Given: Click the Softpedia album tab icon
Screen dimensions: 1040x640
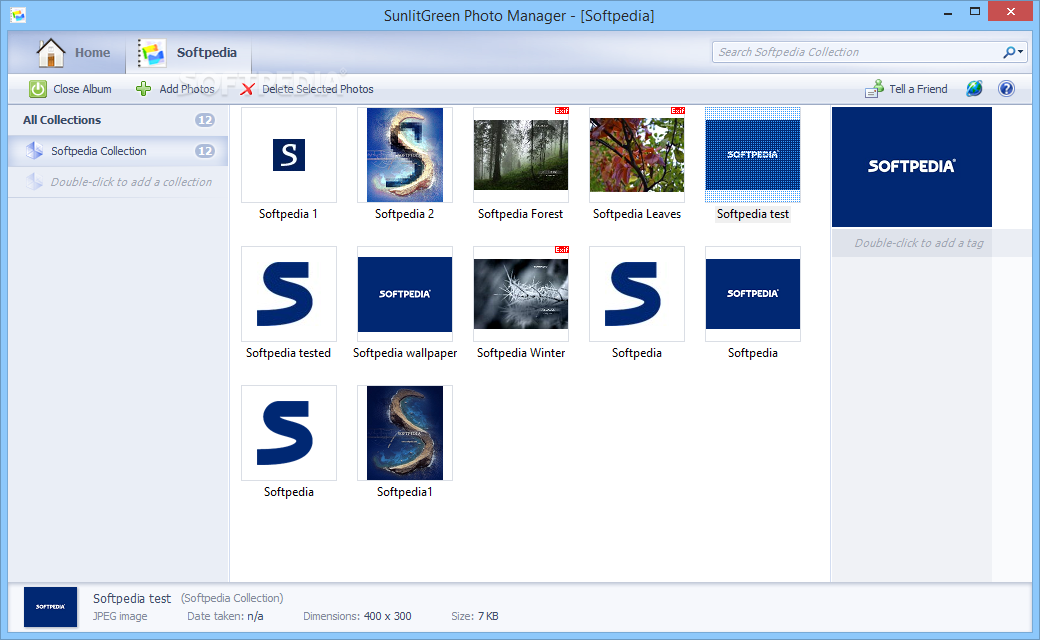Looking at the screenshot, I should click(151, 52).
